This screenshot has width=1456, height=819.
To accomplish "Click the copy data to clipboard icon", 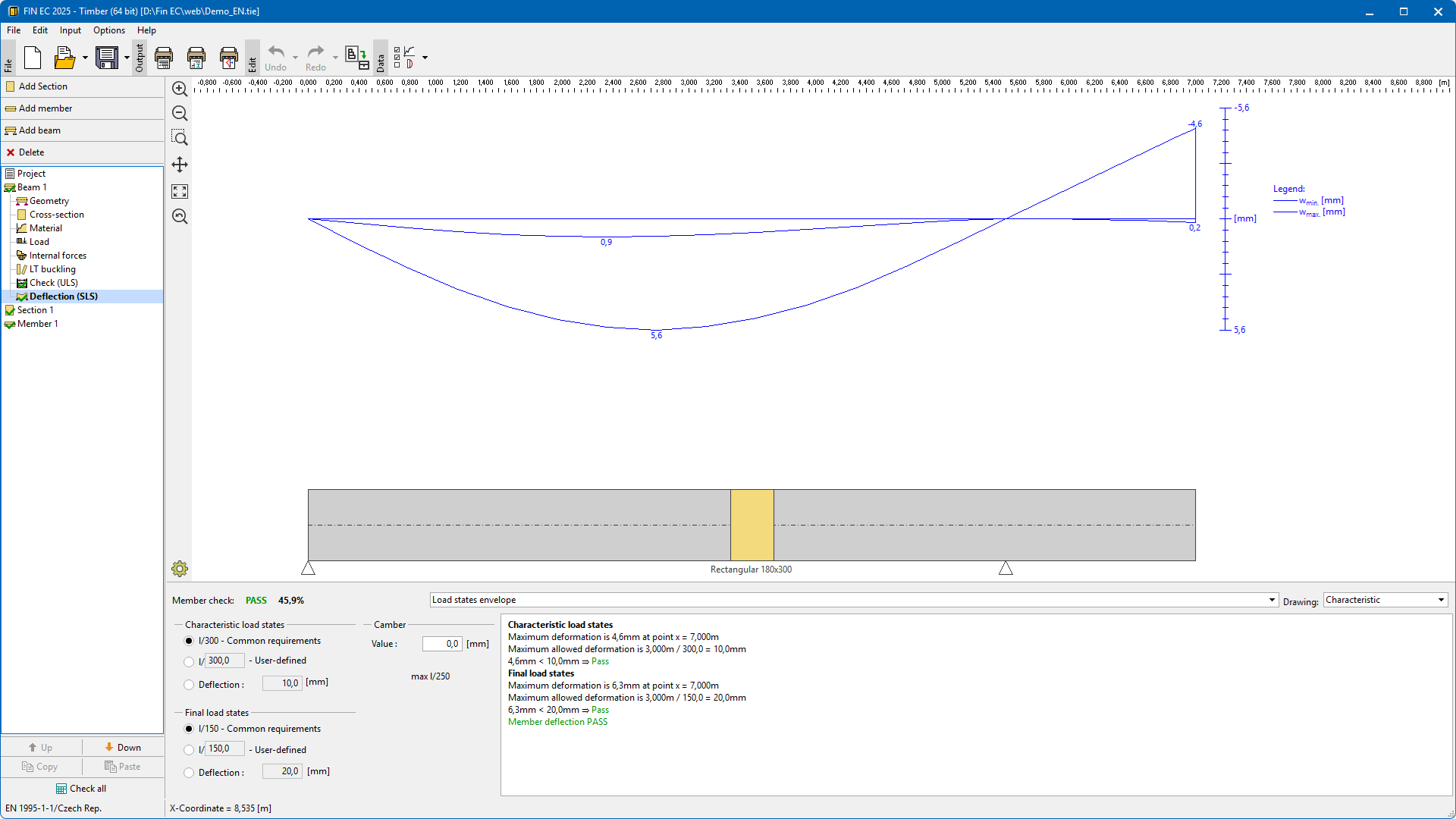I will [x=356, y=58].
